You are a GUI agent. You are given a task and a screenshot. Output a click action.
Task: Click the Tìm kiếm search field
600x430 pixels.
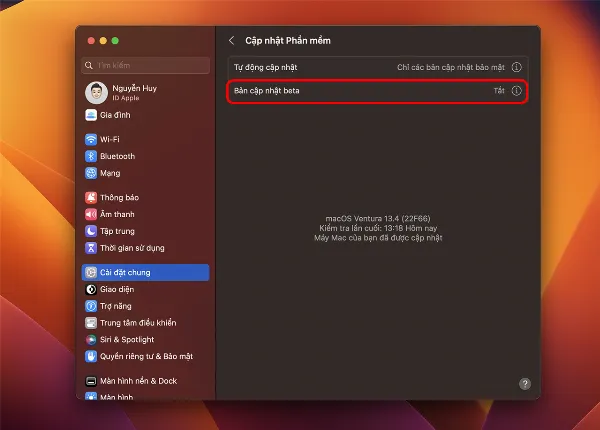[x=145, y=65]
